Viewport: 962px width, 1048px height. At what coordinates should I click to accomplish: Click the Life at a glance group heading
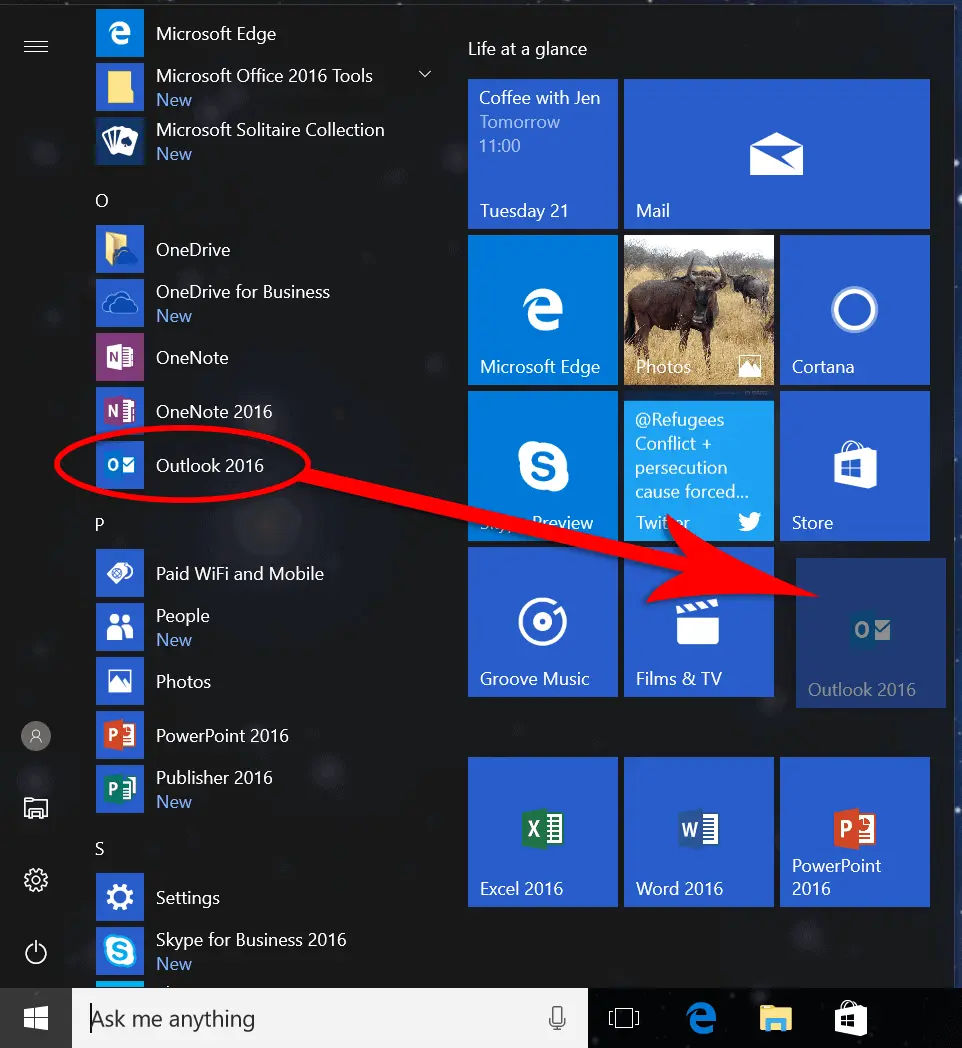pyautogui.click(x=527, y=49)
